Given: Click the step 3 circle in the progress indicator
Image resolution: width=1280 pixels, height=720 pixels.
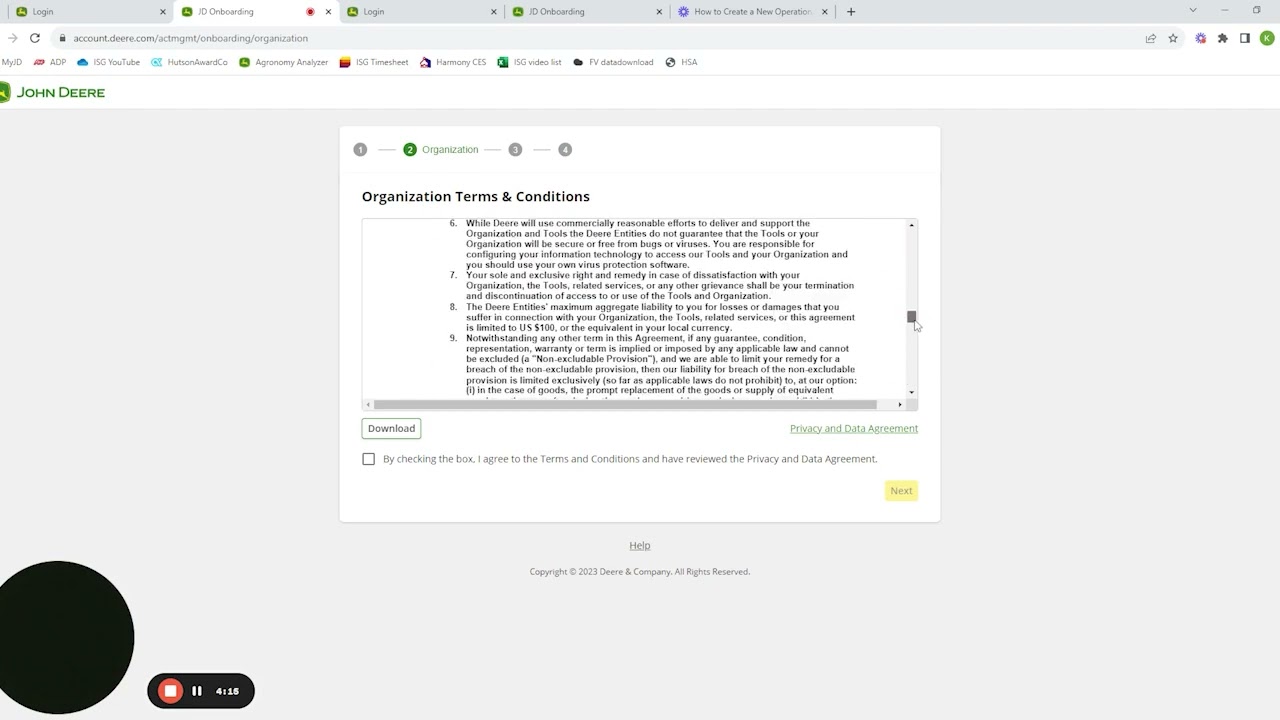Looking at the screenshot, I should point(515,149).
